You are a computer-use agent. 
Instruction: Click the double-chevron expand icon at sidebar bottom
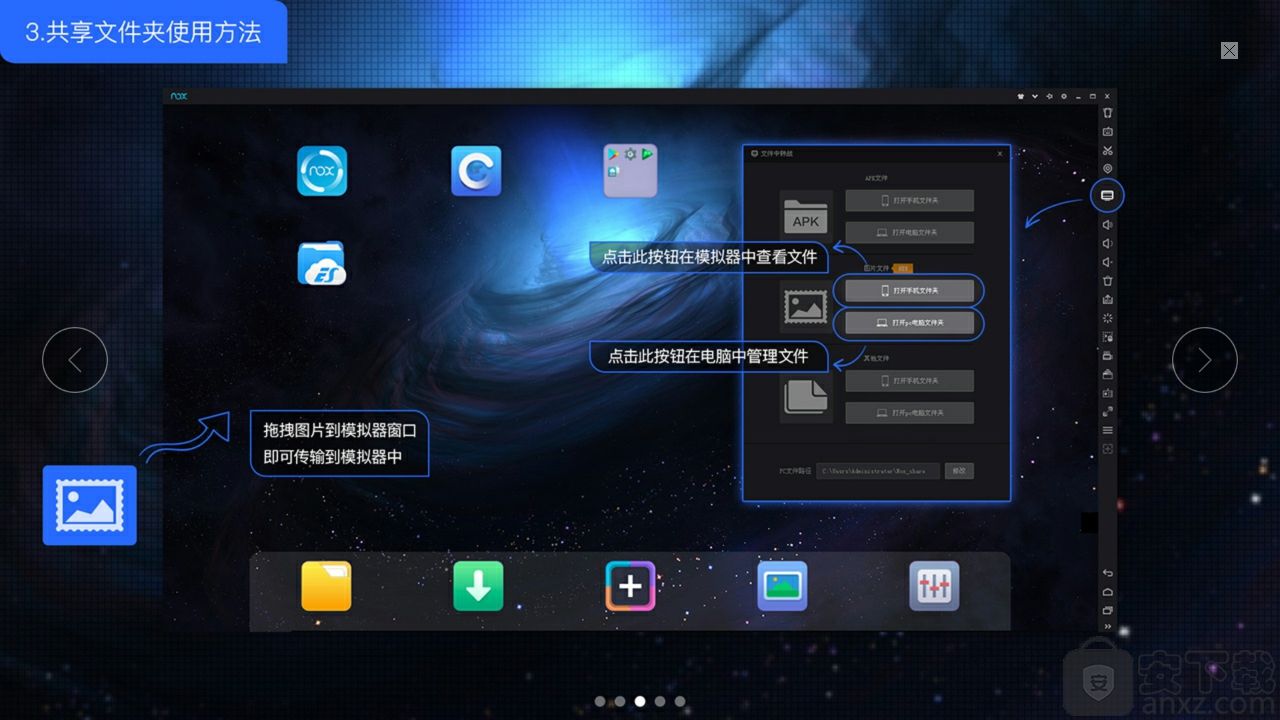coord(1107,627)
